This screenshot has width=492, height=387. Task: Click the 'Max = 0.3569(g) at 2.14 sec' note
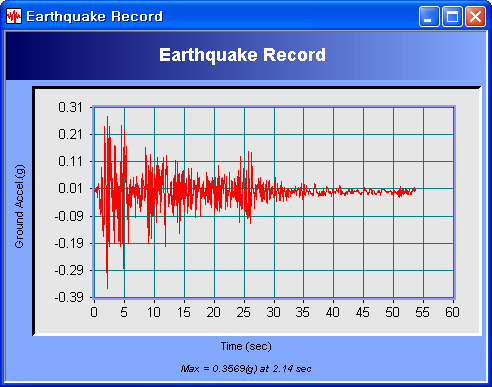pos(246,369)
